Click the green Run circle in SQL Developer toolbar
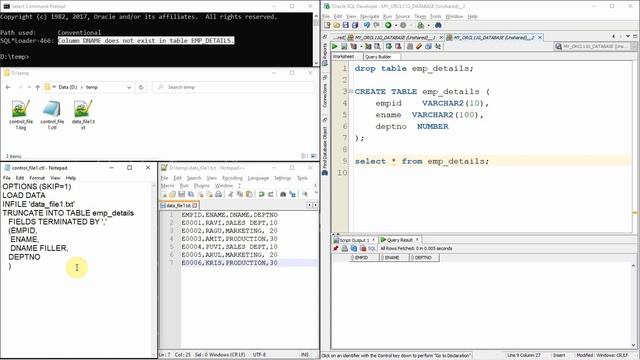This screenshot has width=640, height=360. [388, 25]
